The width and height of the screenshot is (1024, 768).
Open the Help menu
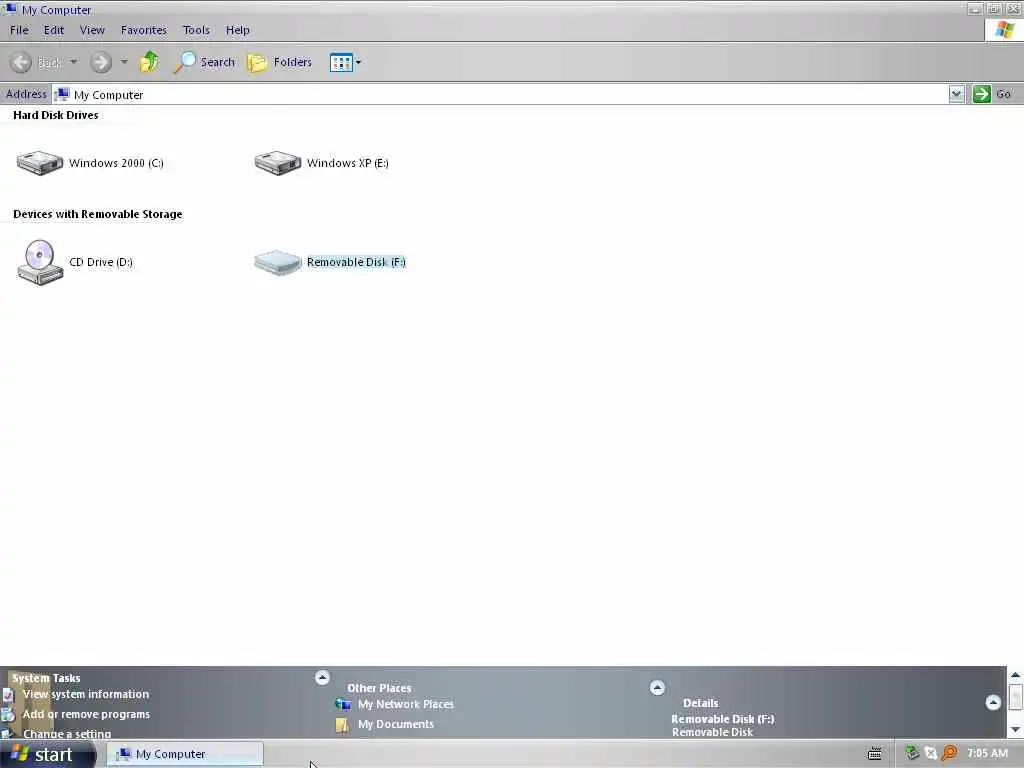coord(238,30)
